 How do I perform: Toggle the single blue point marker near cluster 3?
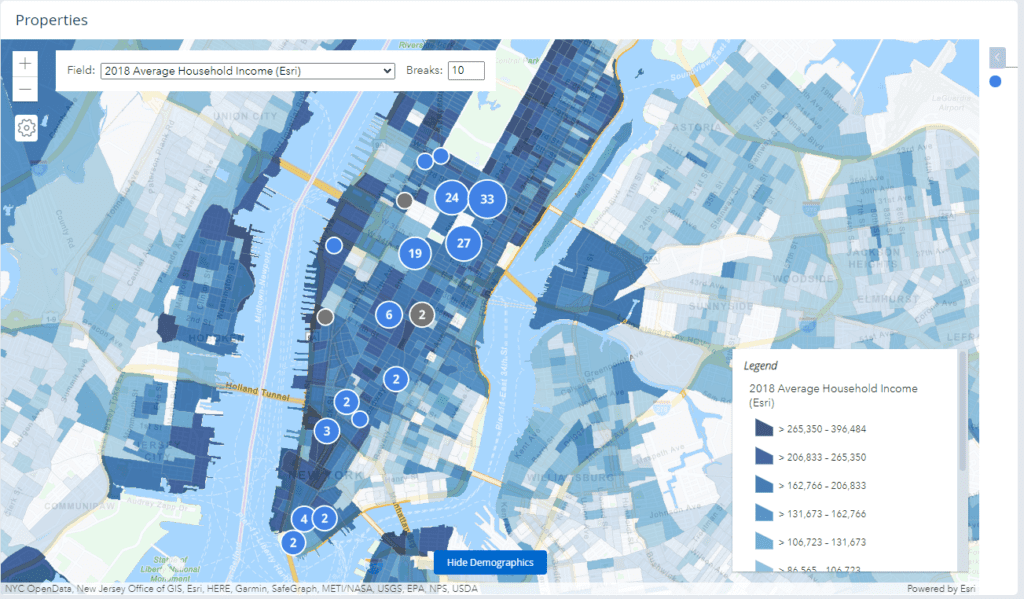[360, 421]
